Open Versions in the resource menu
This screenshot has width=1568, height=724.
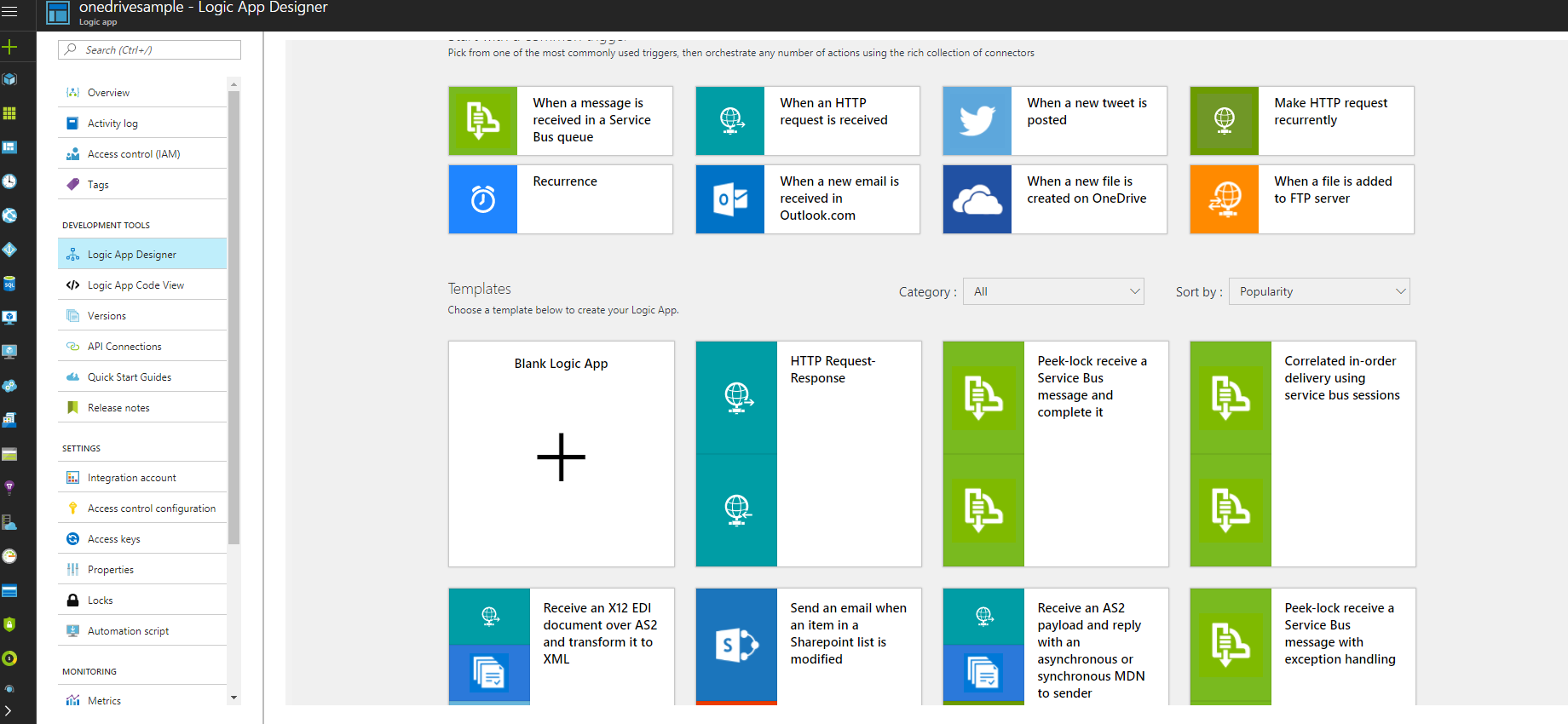click(x=142, y=316)
